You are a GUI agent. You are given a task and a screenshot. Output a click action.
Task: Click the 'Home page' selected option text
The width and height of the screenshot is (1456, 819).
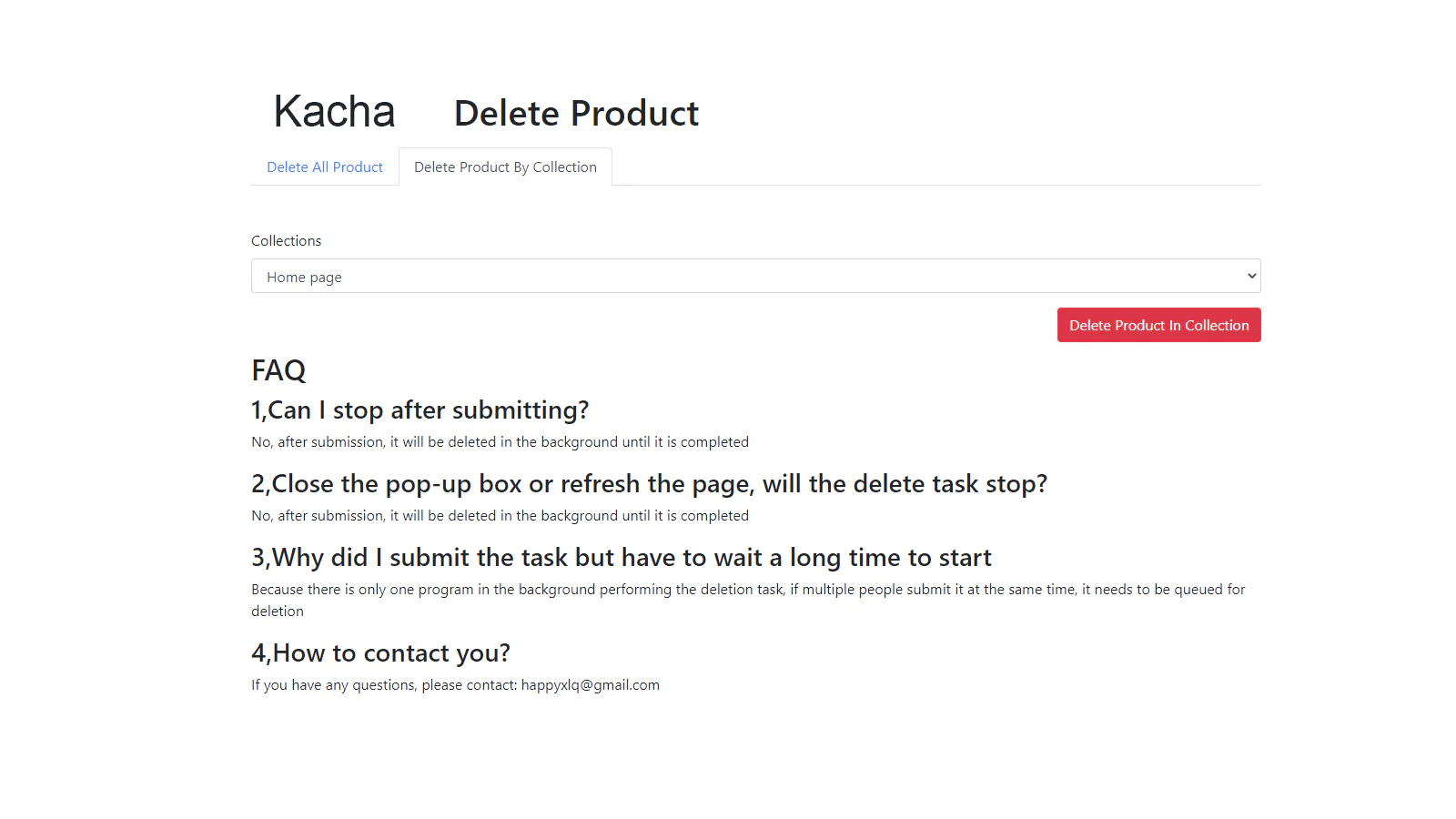[304, 278]
